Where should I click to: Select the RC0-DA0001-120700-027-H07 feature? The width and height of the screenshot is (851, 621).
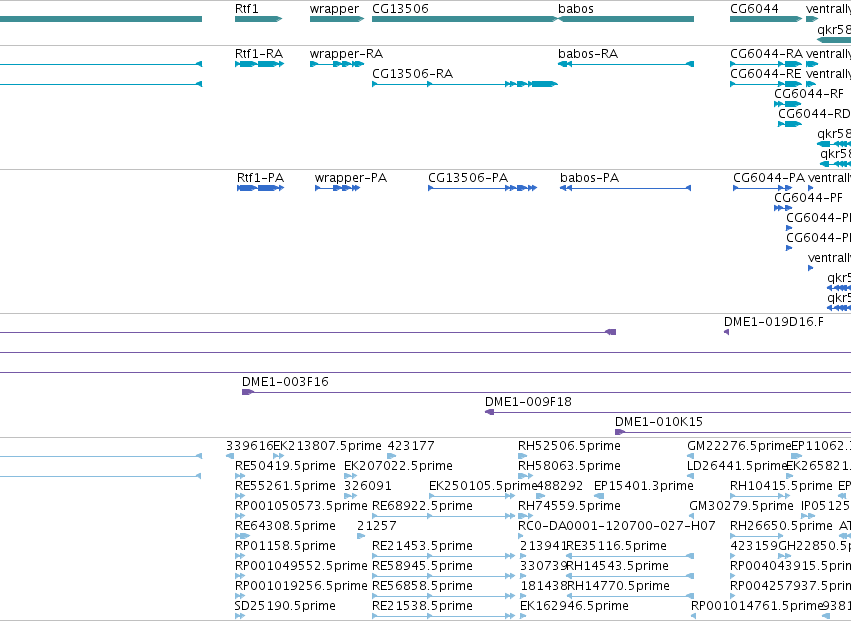[x=521, y=537]
